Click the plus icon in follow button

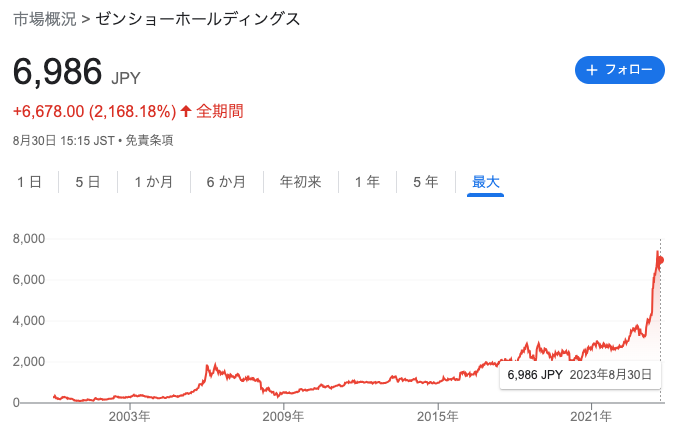coord(592,70)
